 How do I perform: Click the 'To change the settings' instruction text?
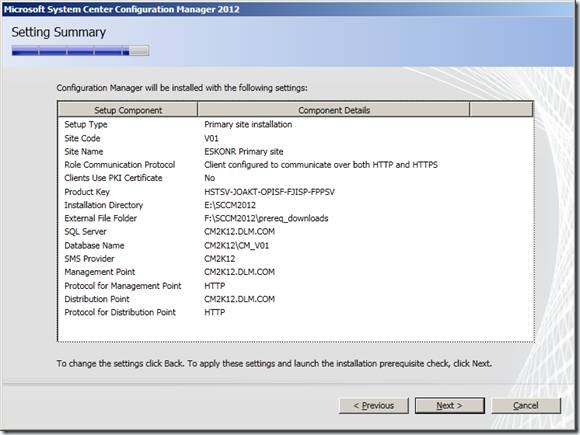274,364
